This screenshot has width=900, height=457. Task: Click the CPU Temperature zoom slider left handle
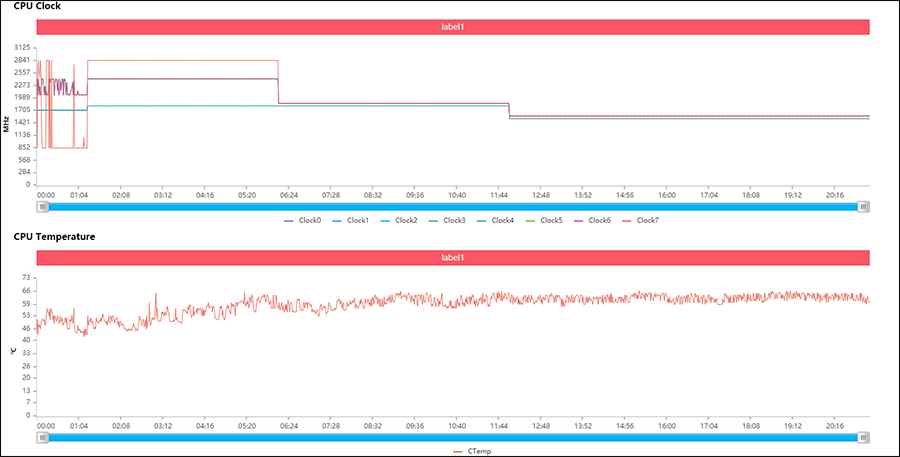(x=42, y=437)
